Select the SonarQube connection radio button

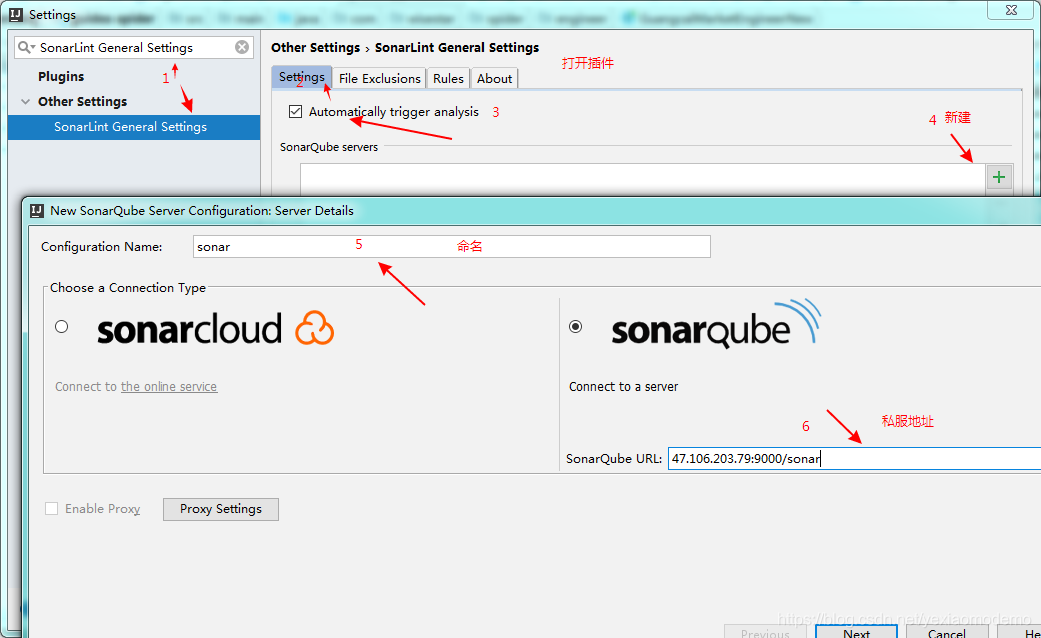tap(576, 327)
